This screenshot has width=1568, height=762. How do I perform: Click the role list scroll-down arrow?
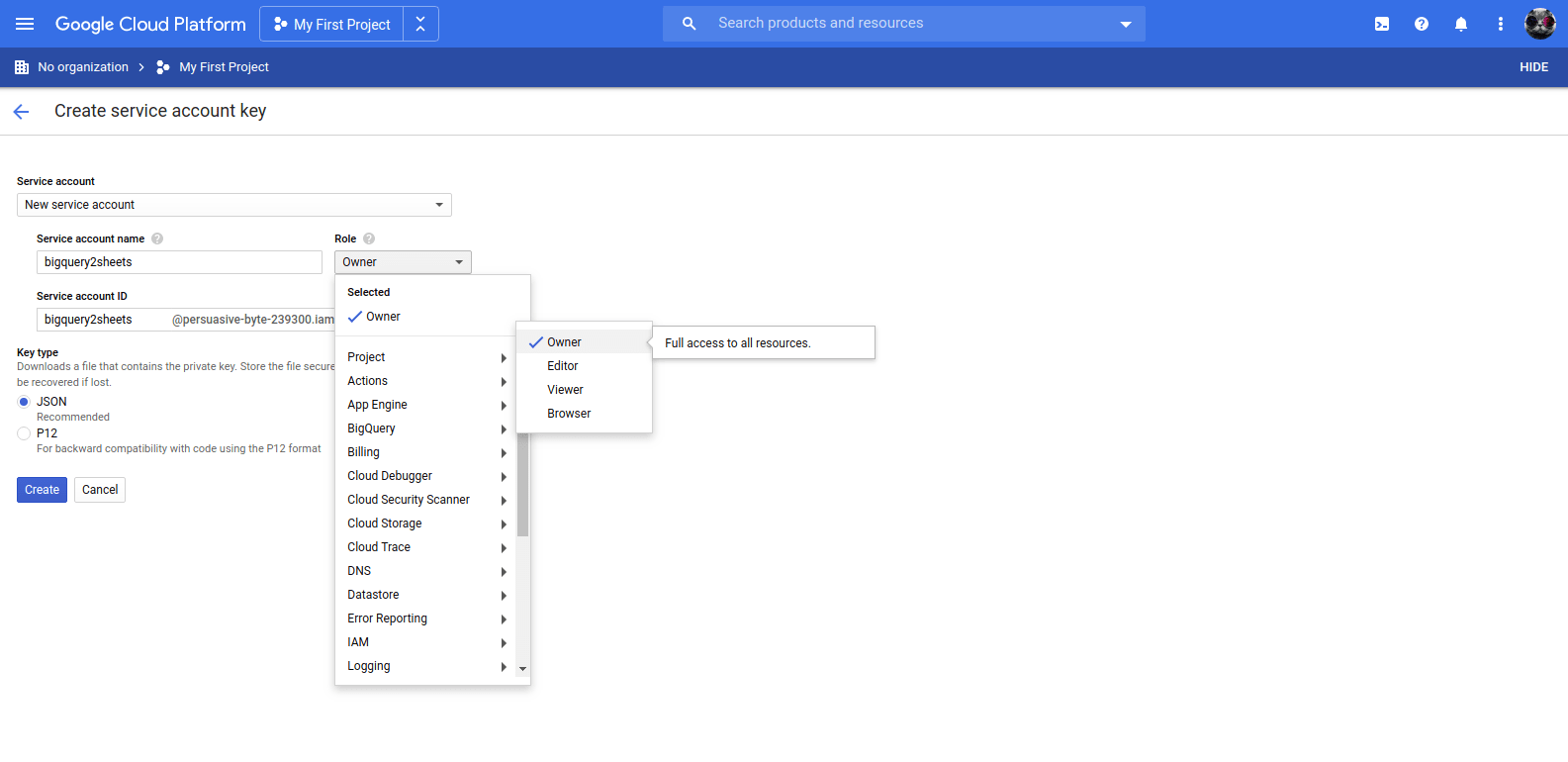[523, 669]
